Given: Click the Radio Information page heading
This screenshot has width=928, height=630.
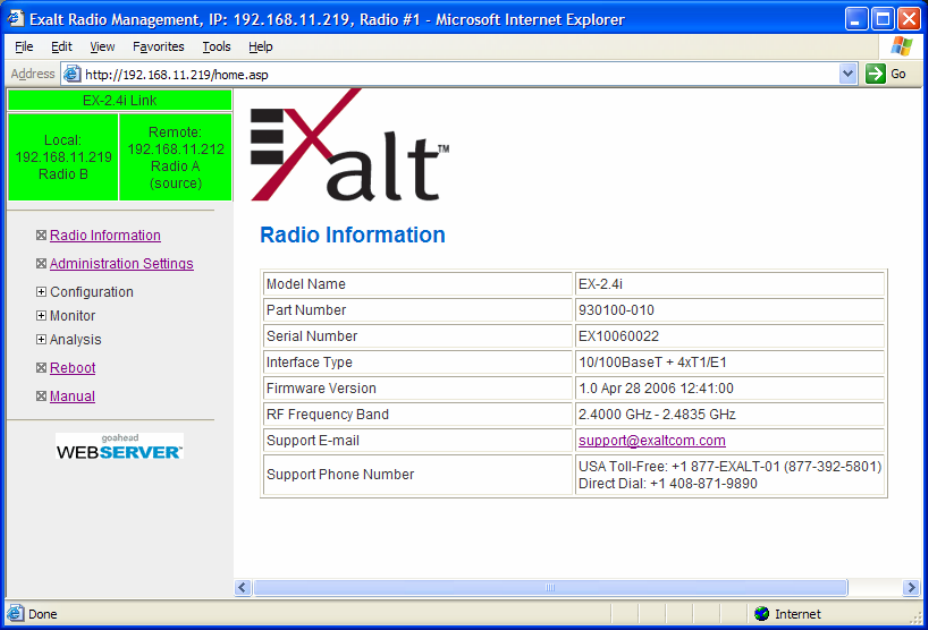Looking at the screenshot, I should click(353, 235).
